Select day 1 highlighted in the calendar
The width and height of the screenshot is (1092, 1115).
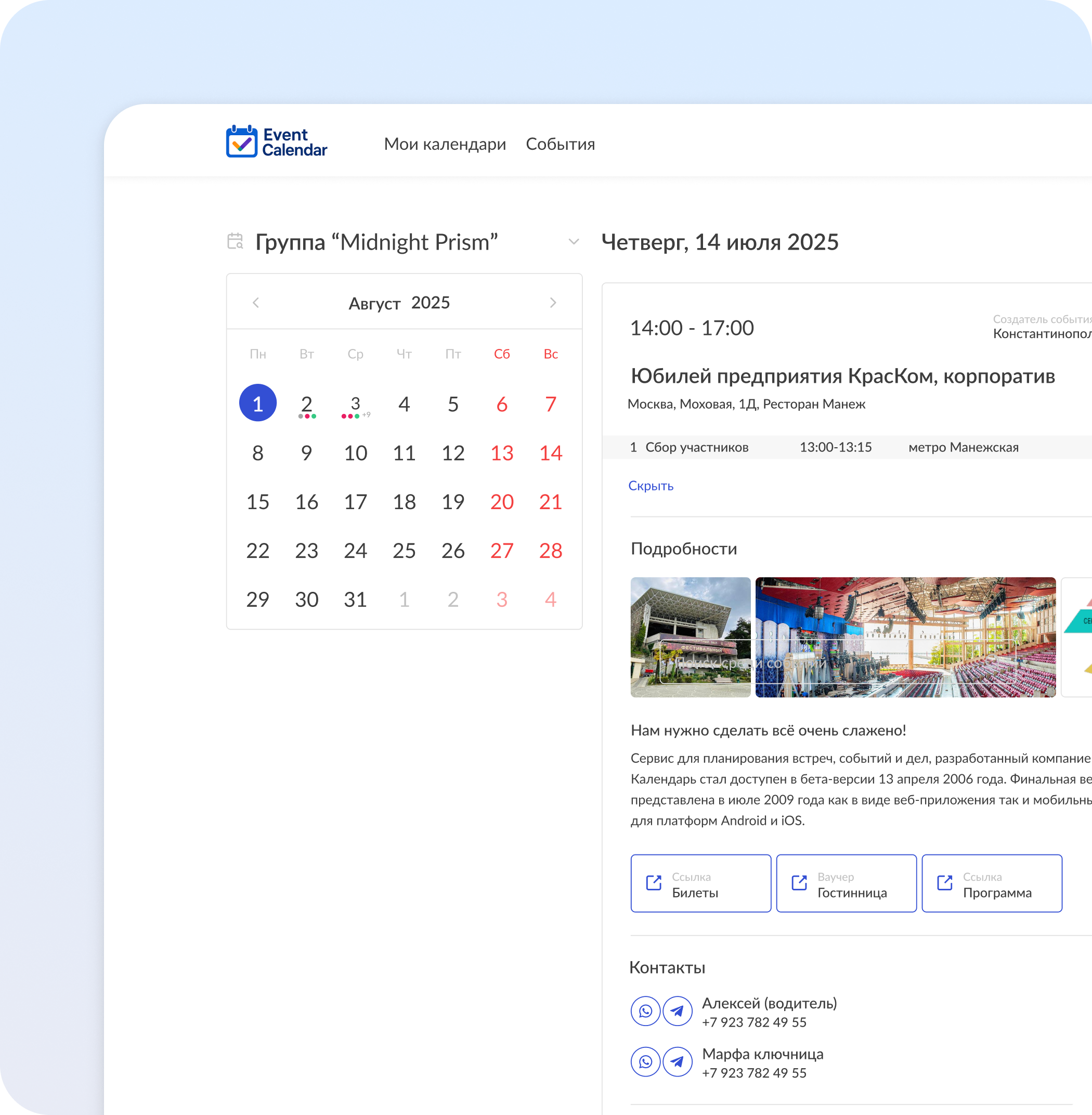(257, 403)
